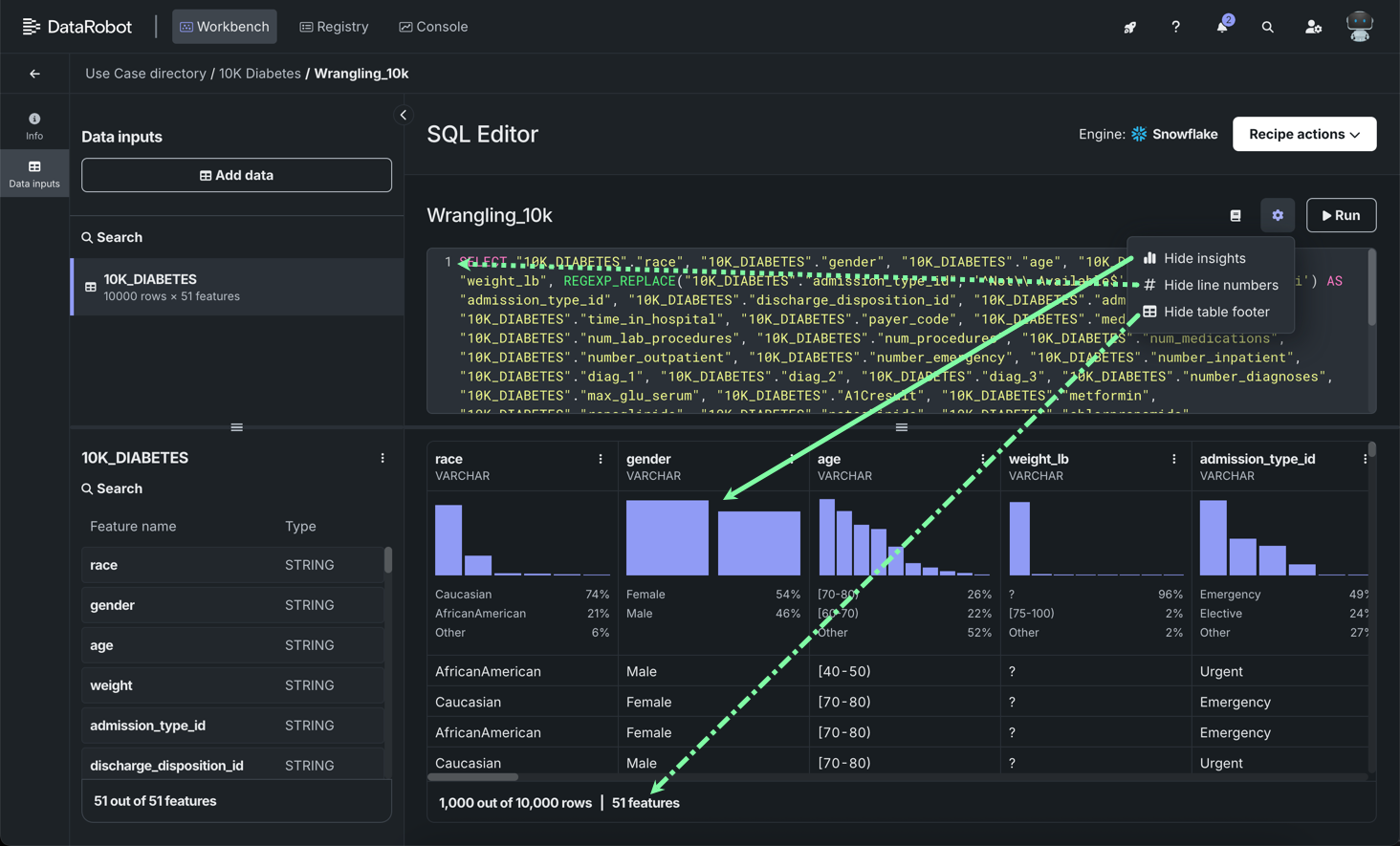The image size is (1400, 846).
Task: Click the back arrow icon
Action: point(34,74)
